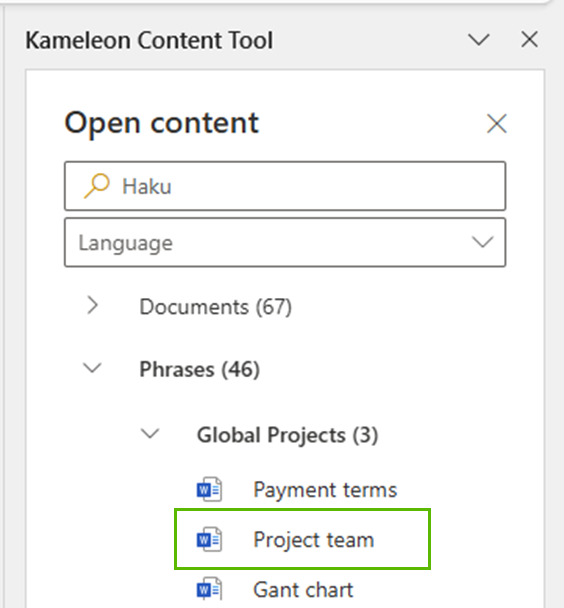This screenshot has height=608, width=564.
Task: Open the Payment terms phrase
Action: (325, 490)
